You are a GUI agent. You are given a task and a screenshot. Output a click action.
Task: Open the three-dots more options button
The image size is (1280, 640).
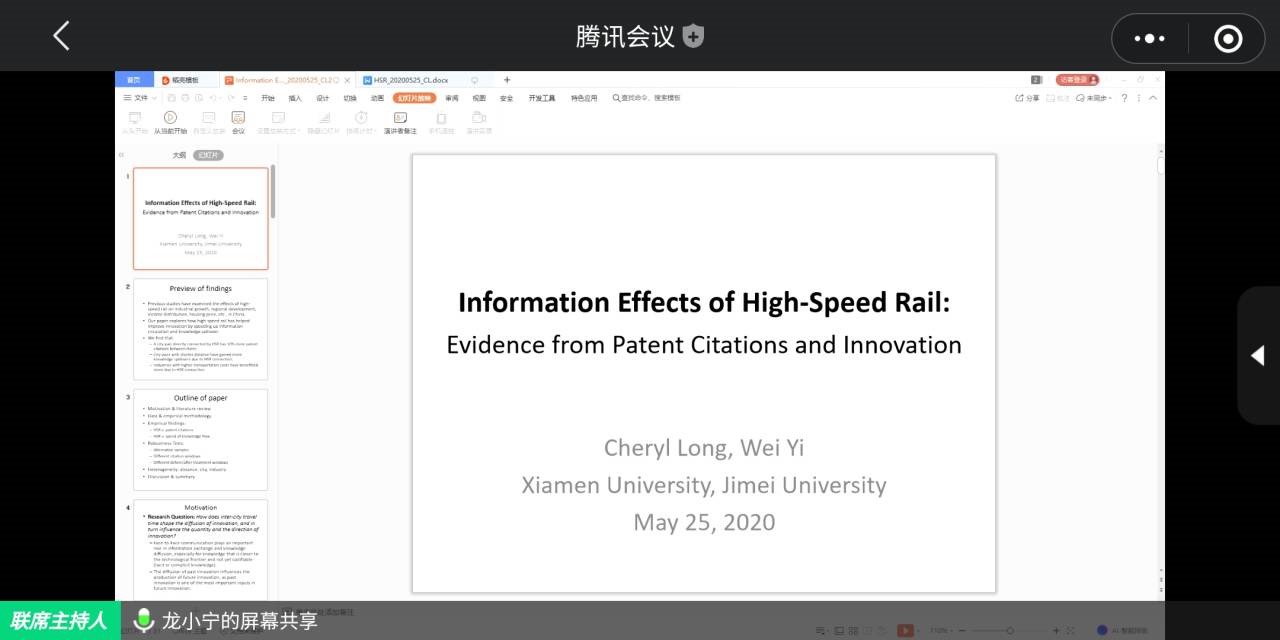point(1149,38)
